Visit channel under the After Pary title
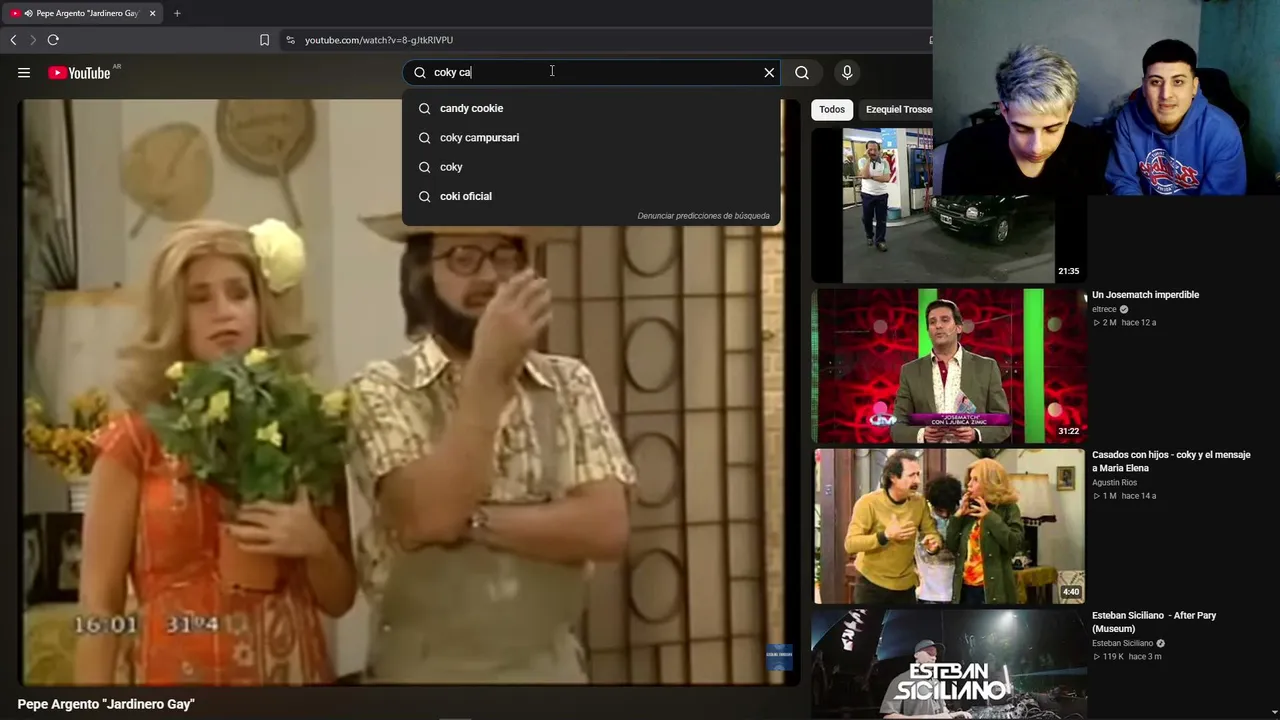 click(1122, 643)
